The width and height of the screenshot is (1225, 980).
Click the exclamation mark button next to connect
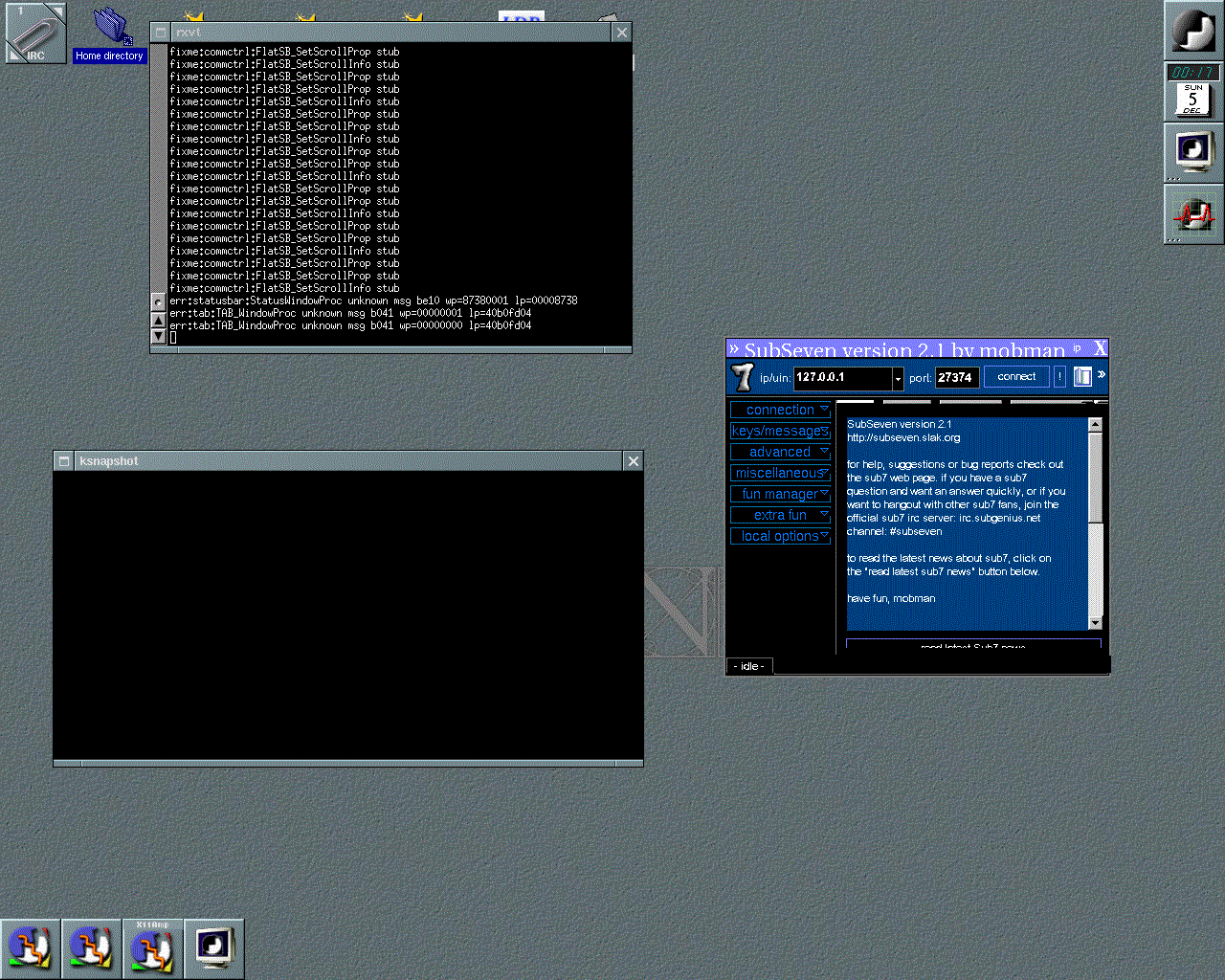coord(1059,377)
